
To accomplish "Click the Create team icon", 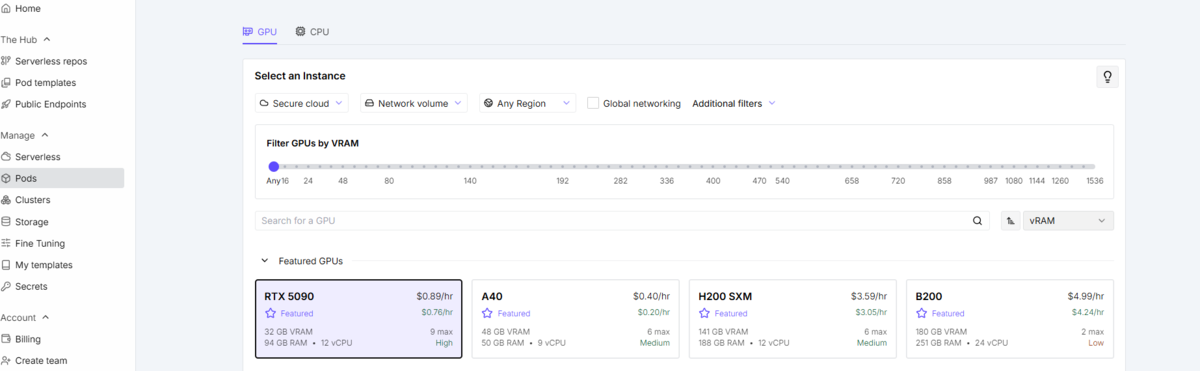I will (6, 361).
